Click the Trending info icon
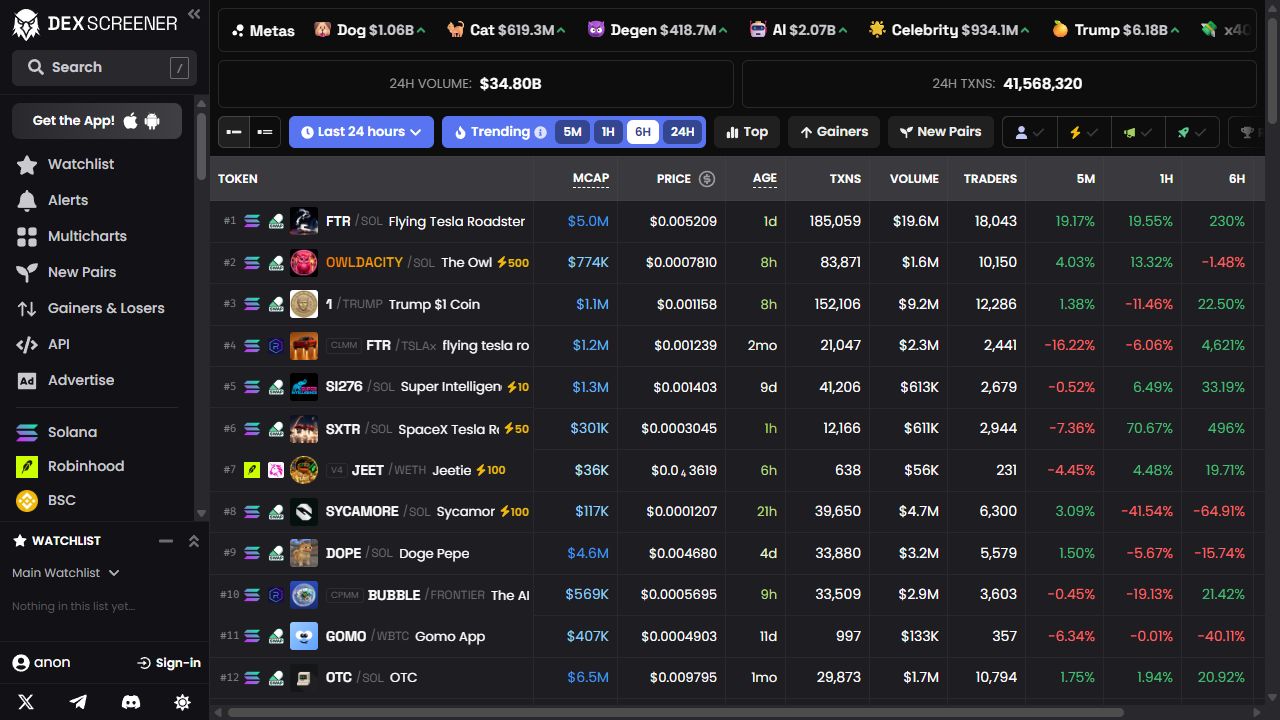This screenshot has width=1280, height=720. [x=540, y=132]
